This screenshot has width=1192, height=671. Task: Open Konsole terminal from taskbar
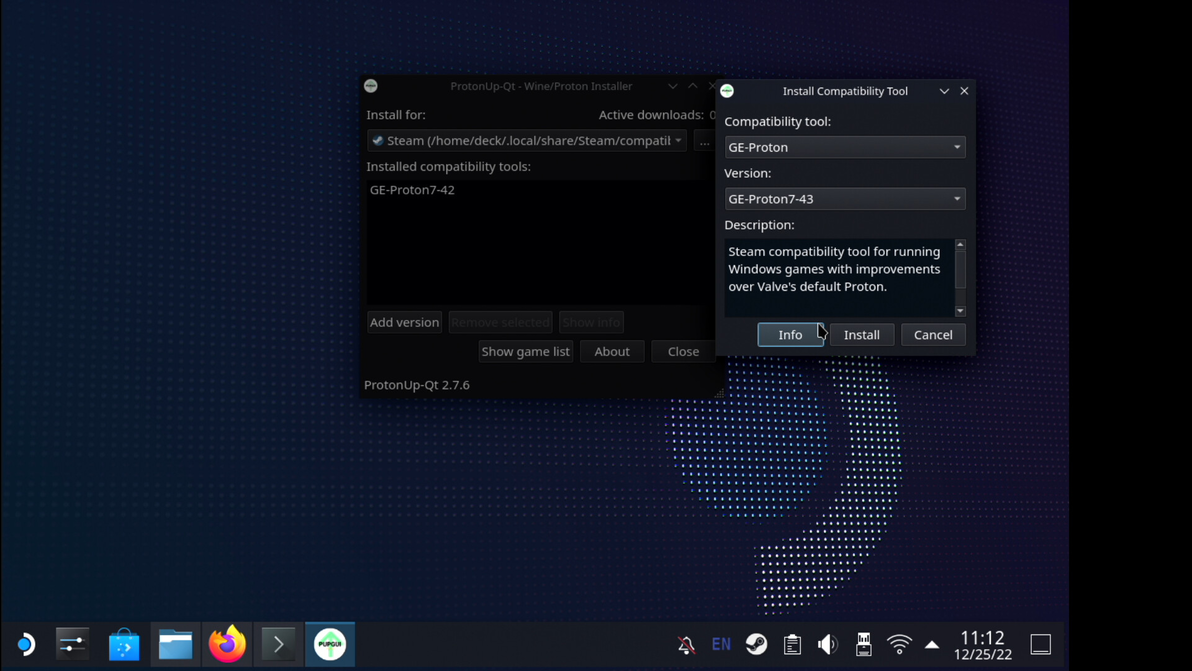pos(278,644)
